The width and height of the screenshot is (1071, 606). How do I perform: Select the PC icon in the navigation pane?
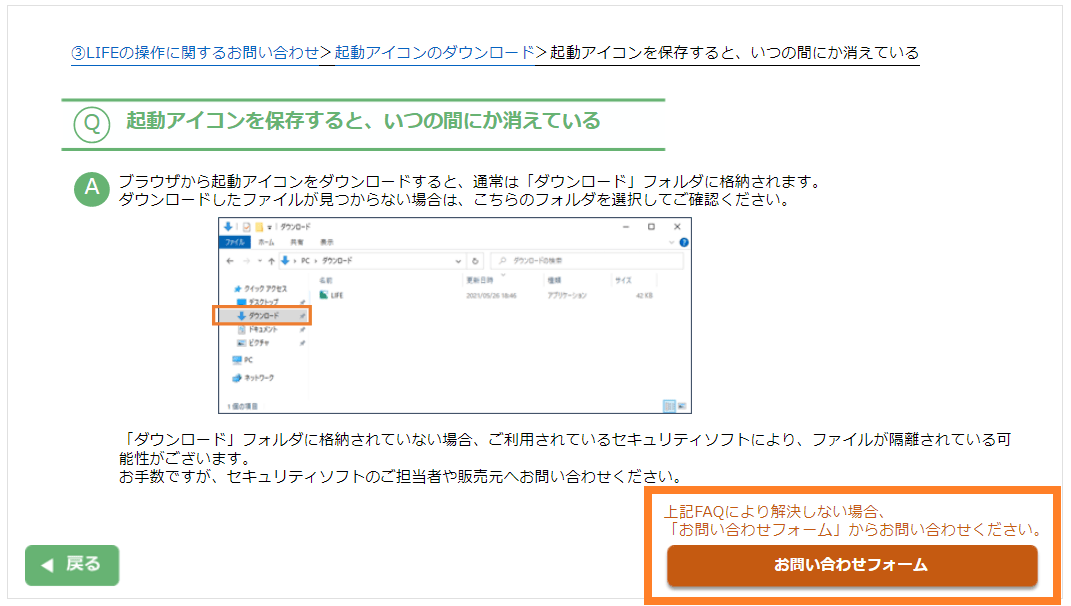point(238,359)
